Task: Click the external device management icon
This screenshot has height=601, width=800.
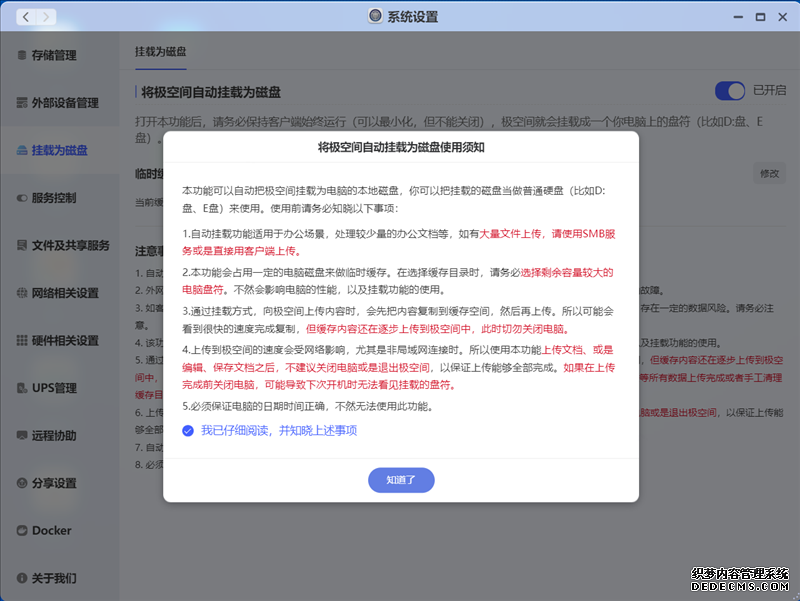Action: [22, 103]
